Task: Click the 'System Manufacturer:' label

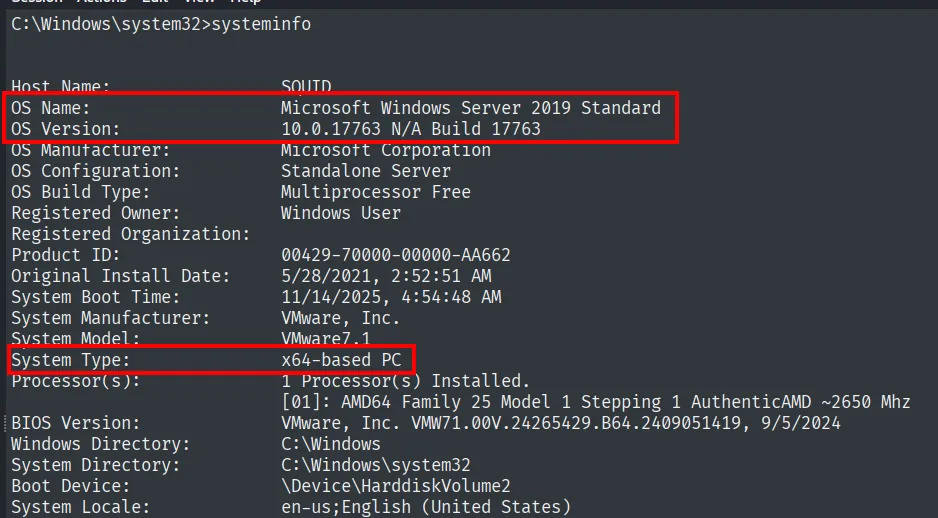Action: pos(111,318)
